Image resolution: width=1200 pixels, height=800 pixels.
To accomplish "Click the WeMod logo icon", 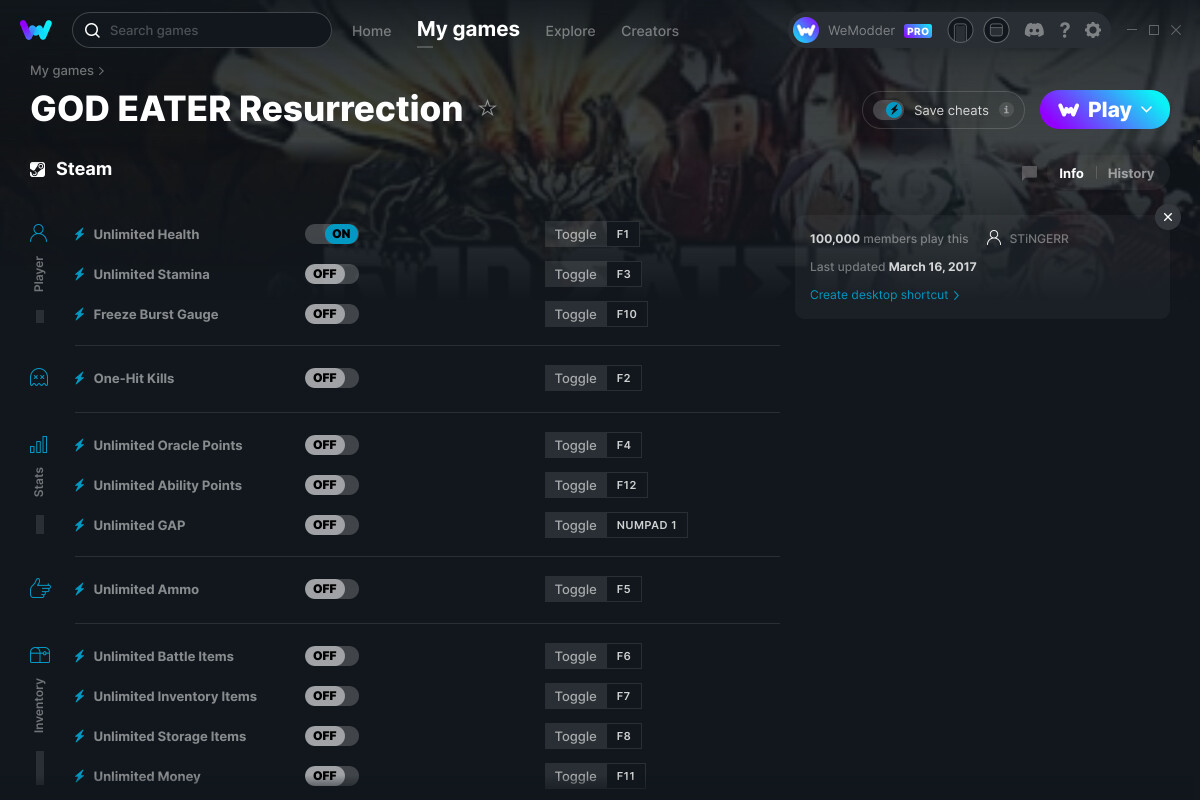I will (x=36, y=30).
